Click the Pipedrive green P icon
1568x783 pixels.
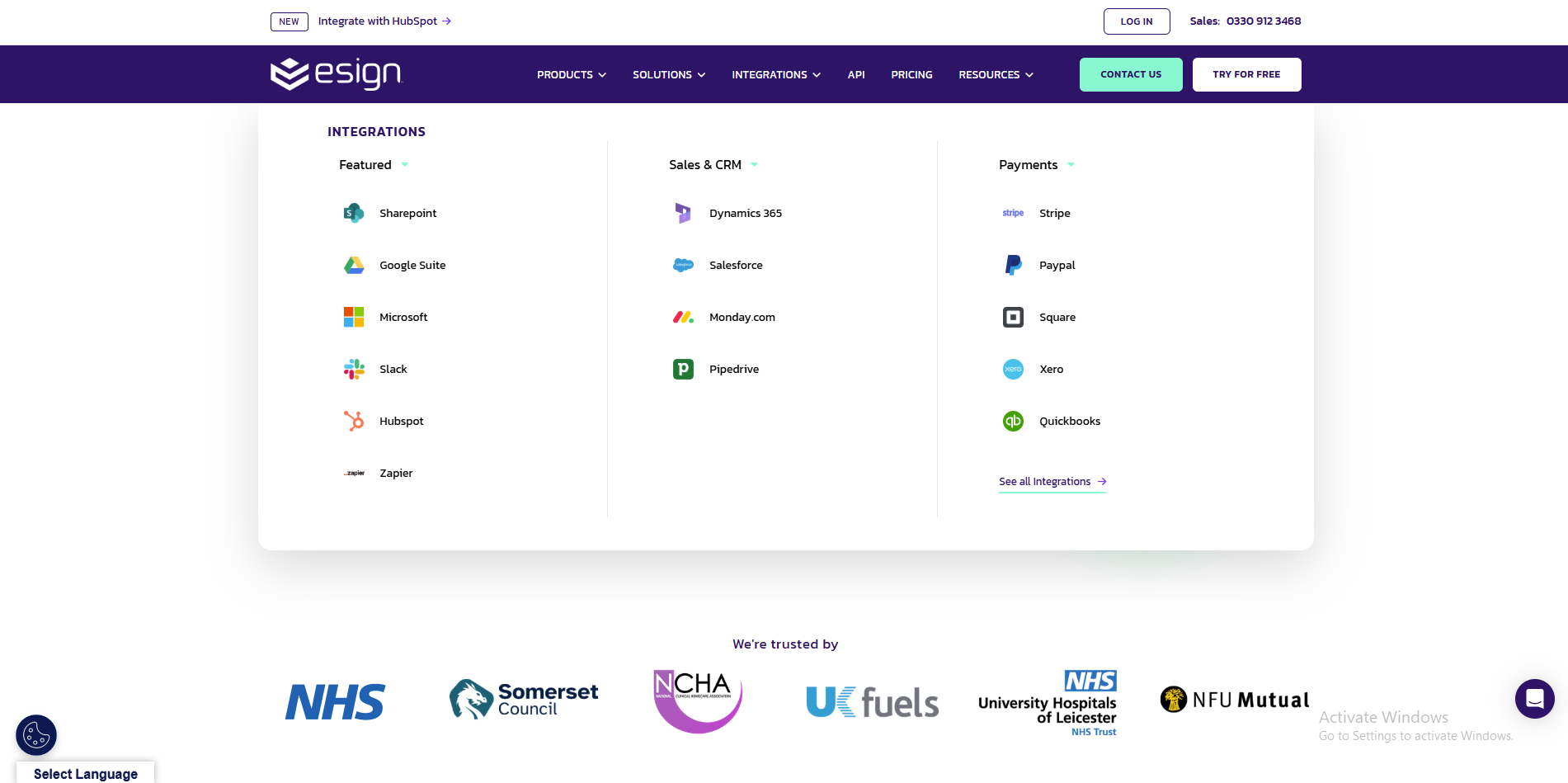click(x=683, y=369)
